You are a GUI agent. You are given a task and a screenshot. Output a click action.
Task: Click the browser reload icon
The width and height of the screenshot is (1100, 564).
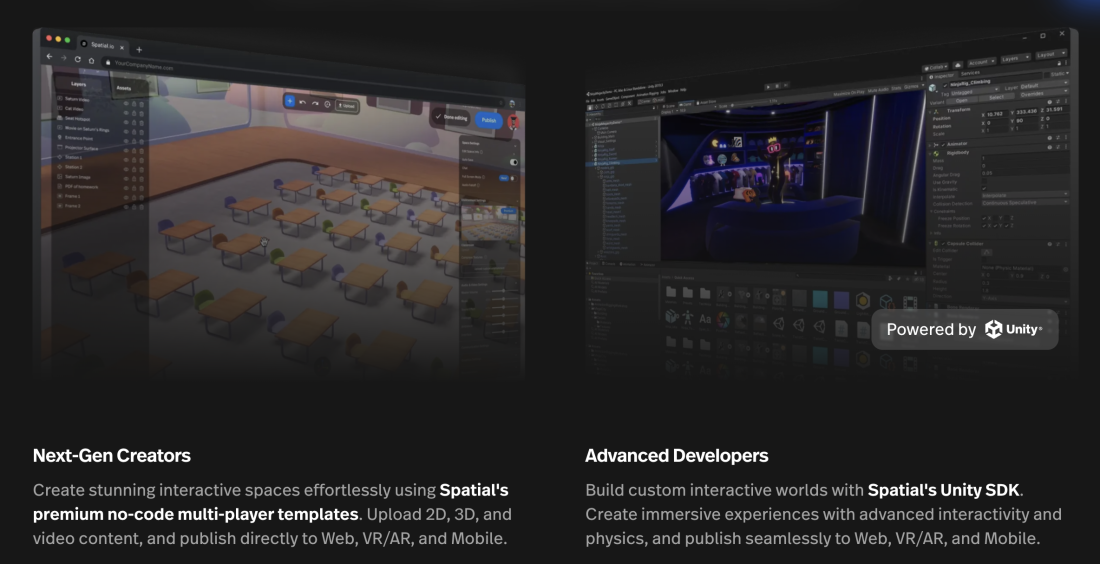pos(77,59)
